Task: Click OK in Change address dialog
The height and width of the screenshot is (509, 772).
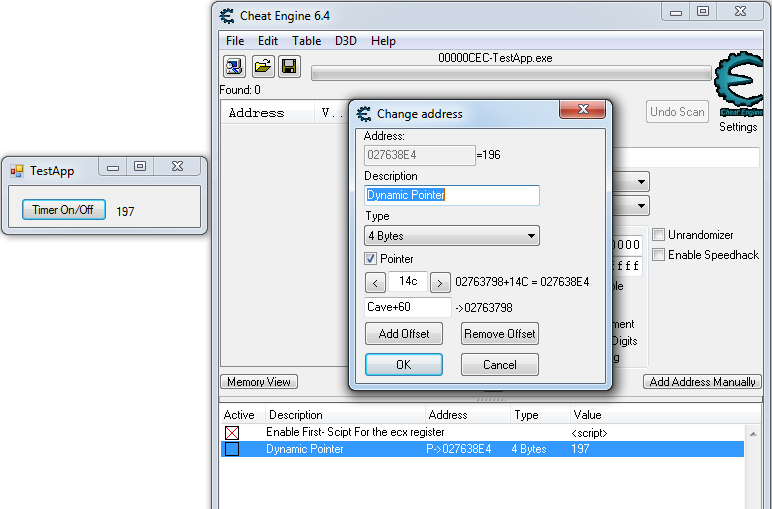Action: (x=404, y=365)
